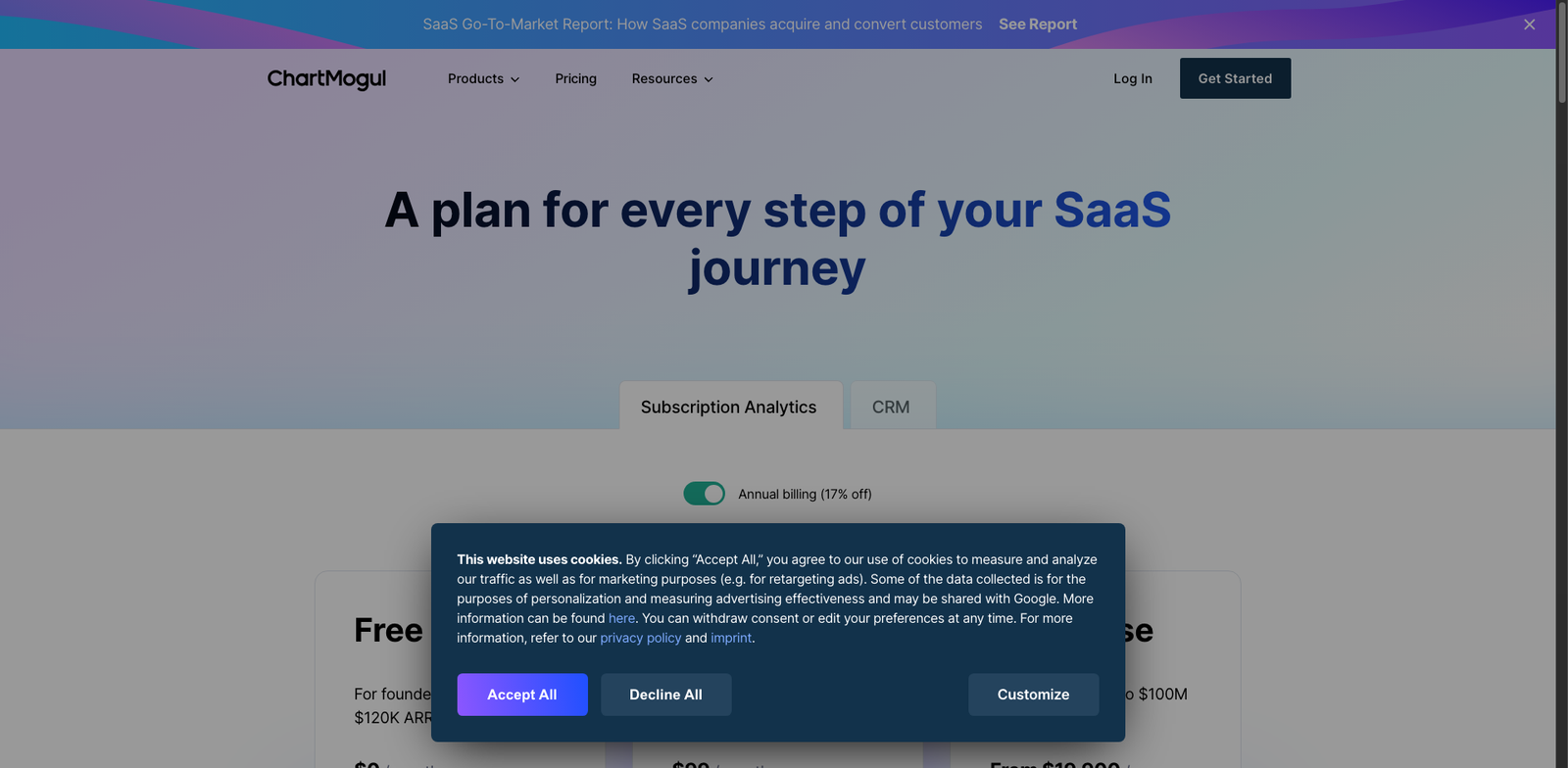Disable the Annual billing toggle

coord(703,493)
